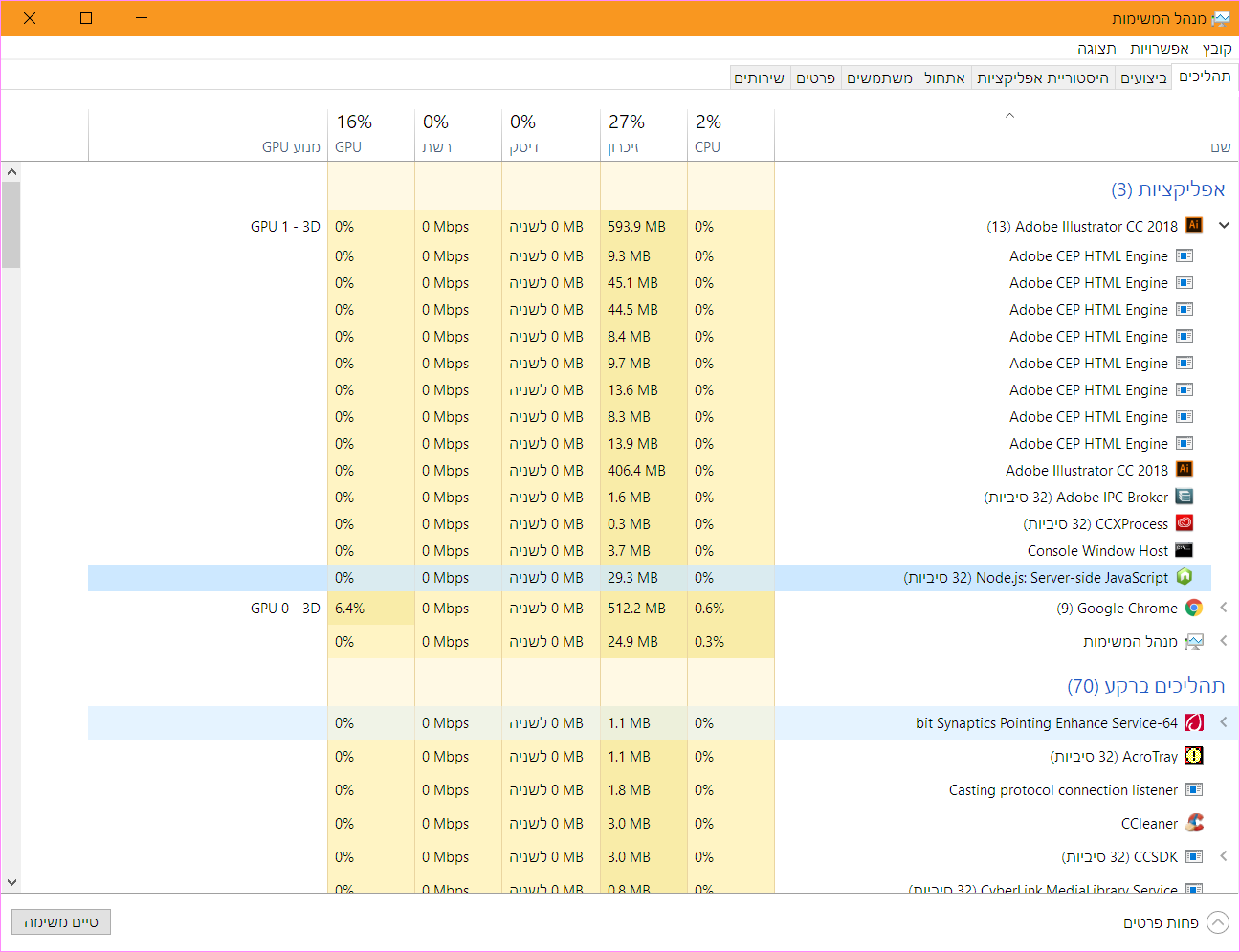Click the Adobe IPC Broker process icon
Image resolution: width=1240 pixels, height=952 pixels.
(1184, 497)
